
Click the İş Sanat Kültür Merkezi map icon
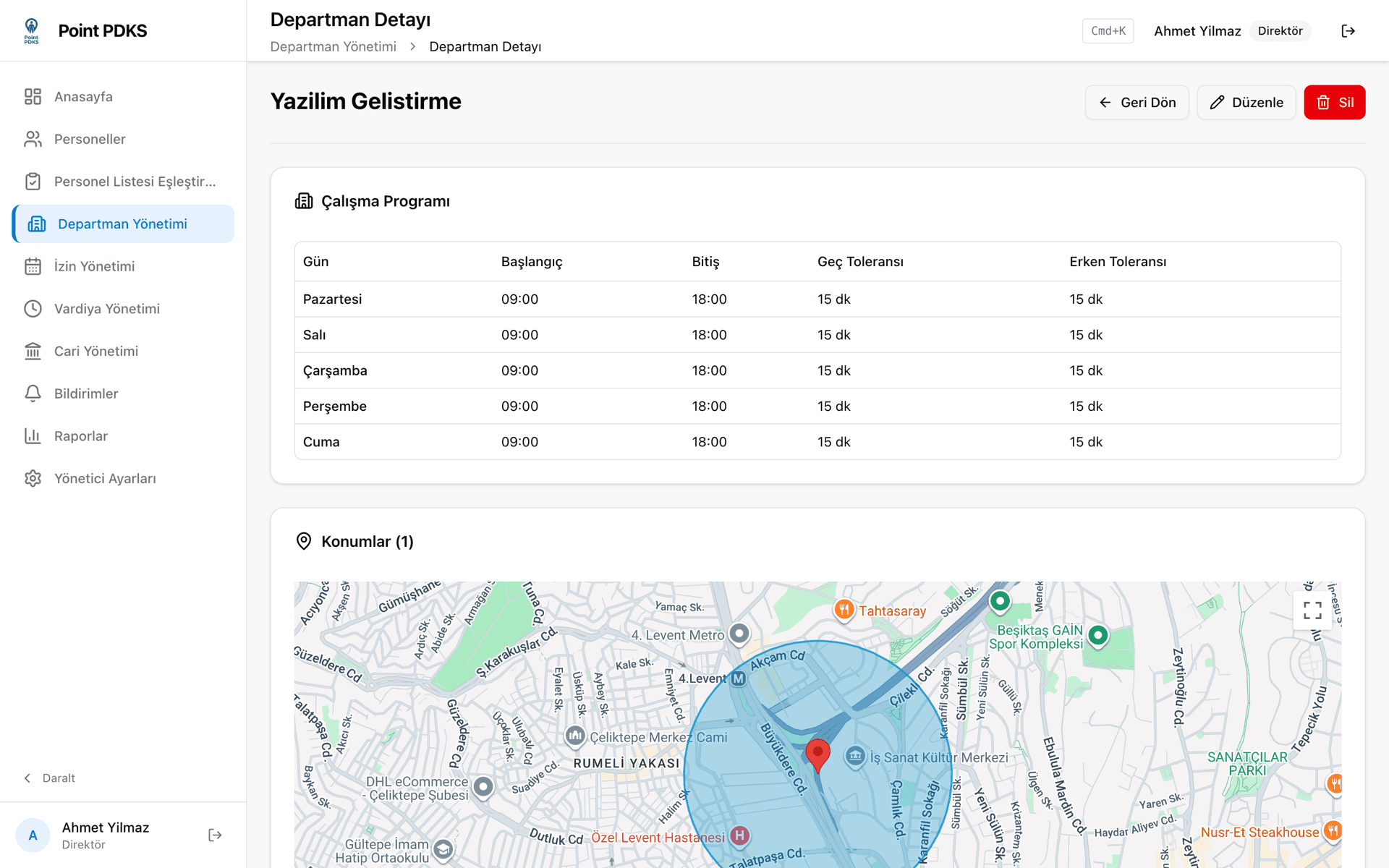tap(855, 757)
